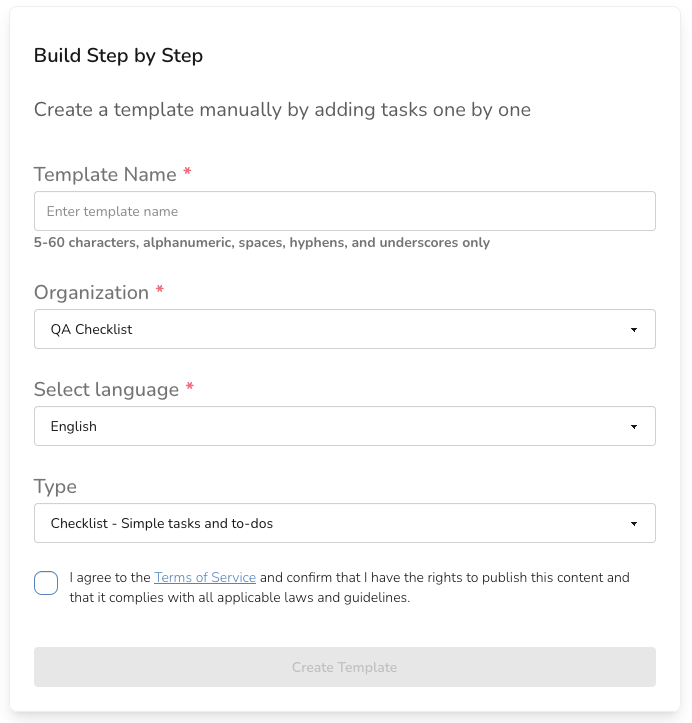Image resolution: width=692 pixels, height=723 pixels.
Task: Click the Build Step by Step heading
Action: (118, 56)
